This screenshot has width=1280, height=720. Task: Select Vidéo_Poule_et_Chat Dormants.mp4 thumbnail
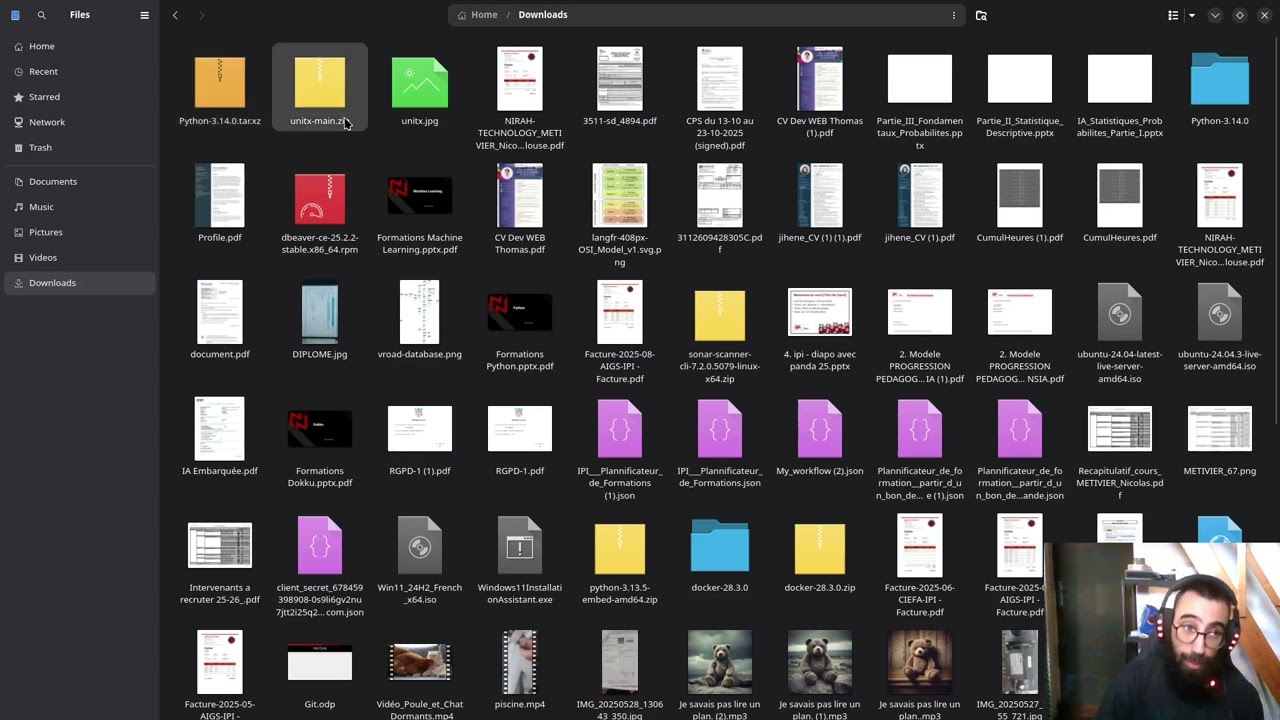(420, 663)
